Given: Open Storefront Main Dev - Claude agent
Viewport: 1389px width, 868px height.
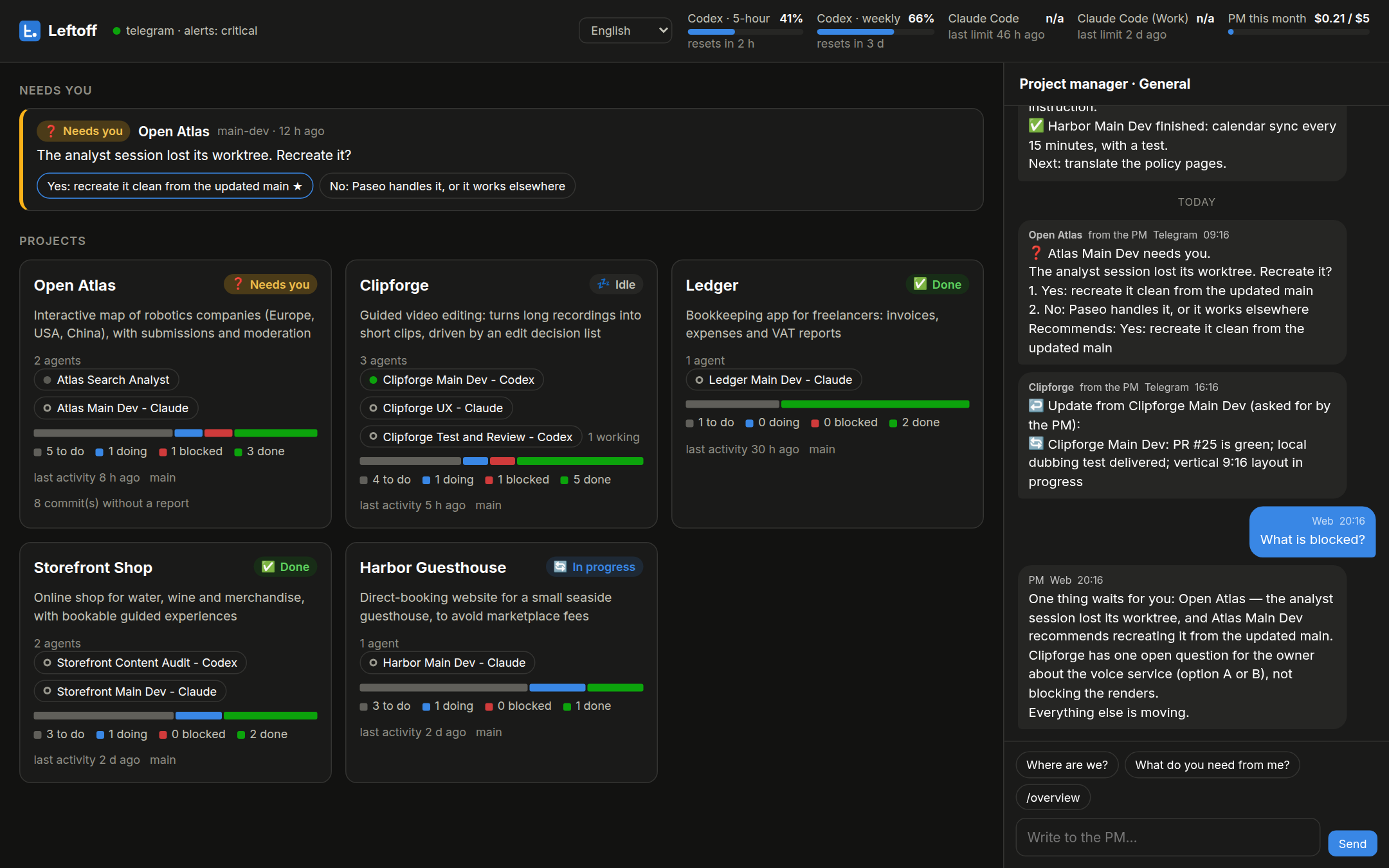Looking at the screenshot, I should pyautogui.click(x=130, y=691).
